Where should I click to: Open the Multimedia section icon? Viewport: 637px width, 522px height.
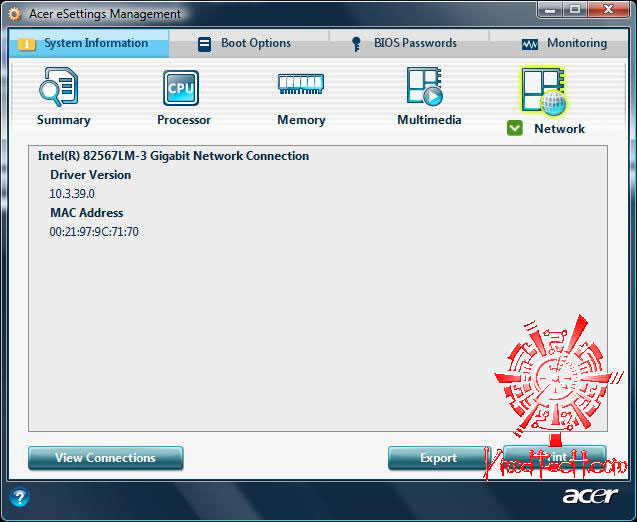(x=425, y=87)
